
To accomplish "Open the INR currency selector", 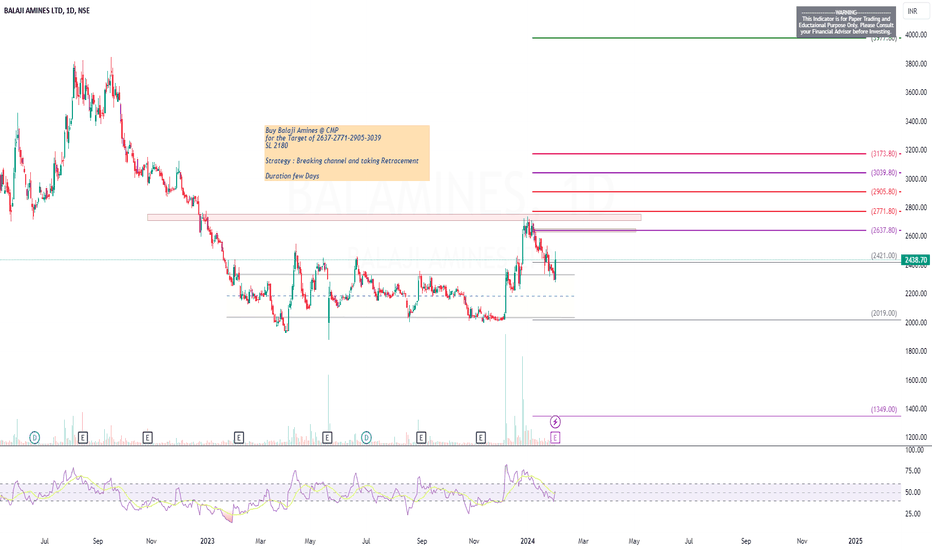I will click(915, 11).
